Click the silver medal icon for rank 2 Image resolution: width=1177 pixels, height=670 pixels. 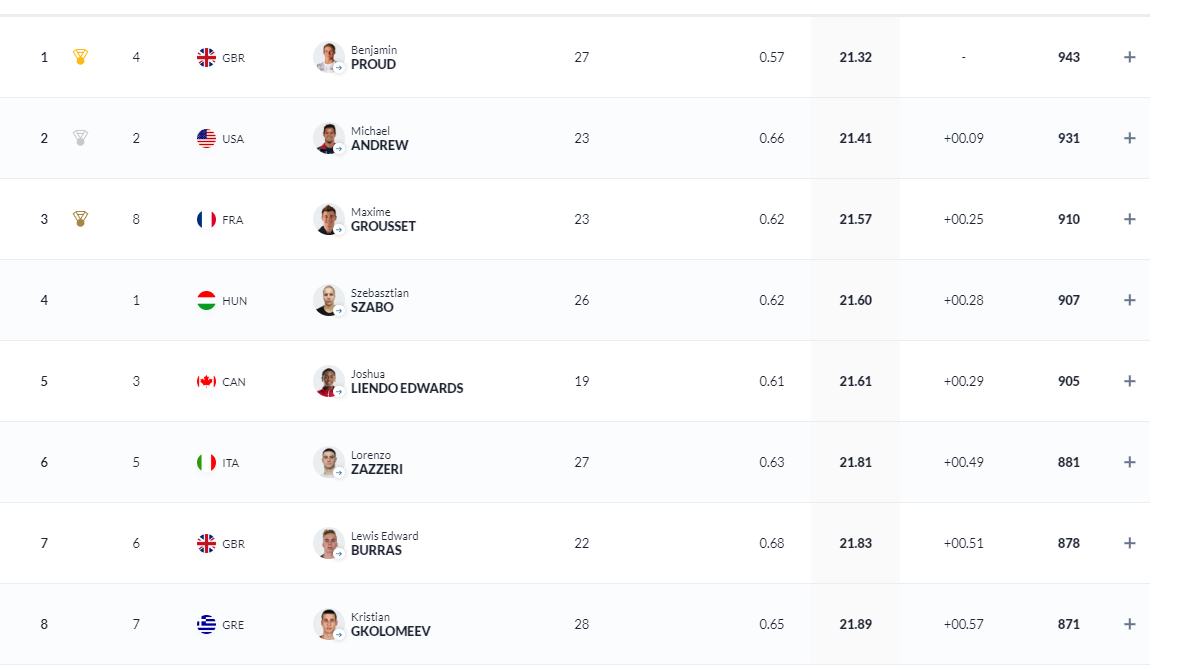point(81,138)
